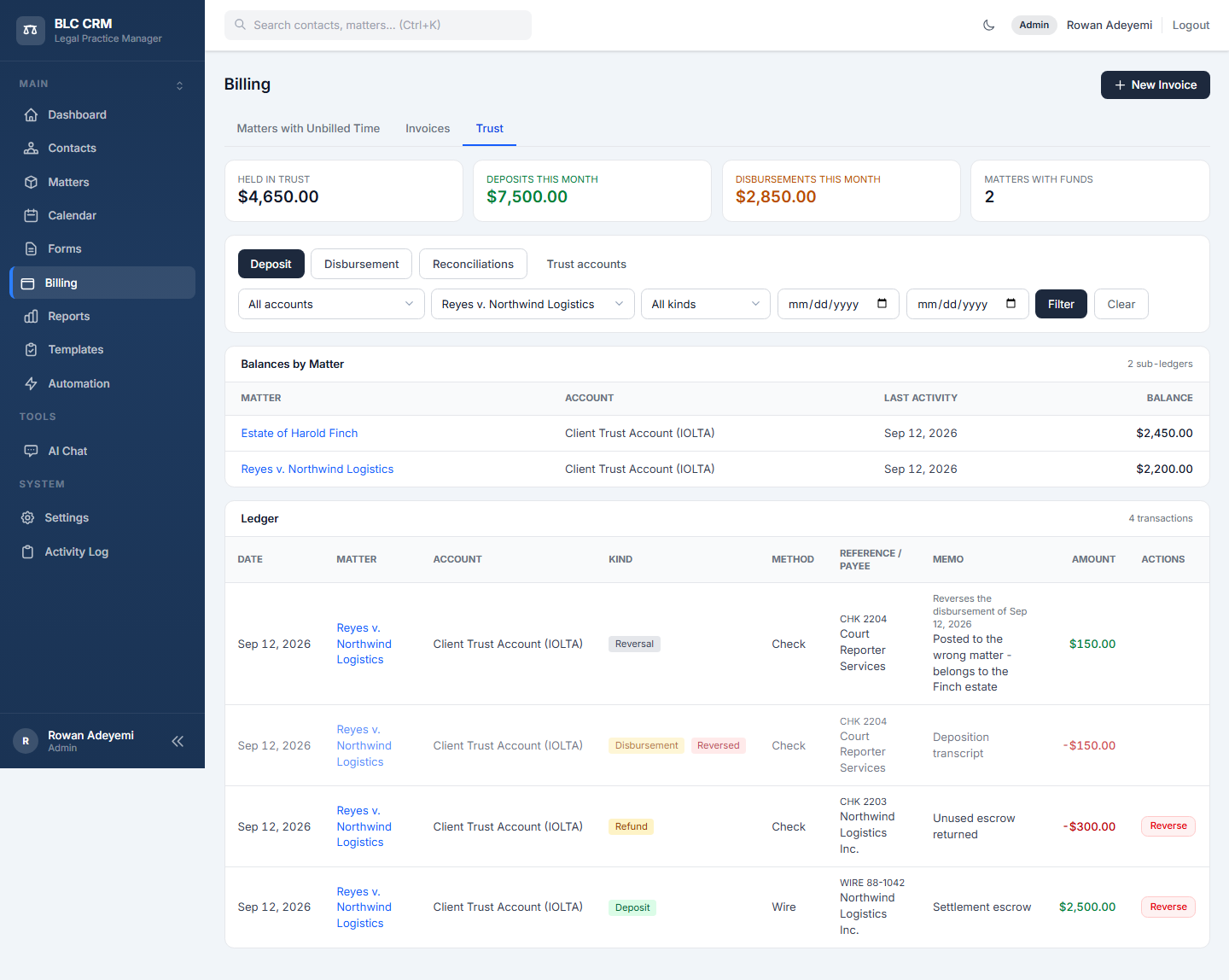Open Reyes v. Northwind Logistics in Balances table
The image size is (1229, 980).
click(317, 469)
